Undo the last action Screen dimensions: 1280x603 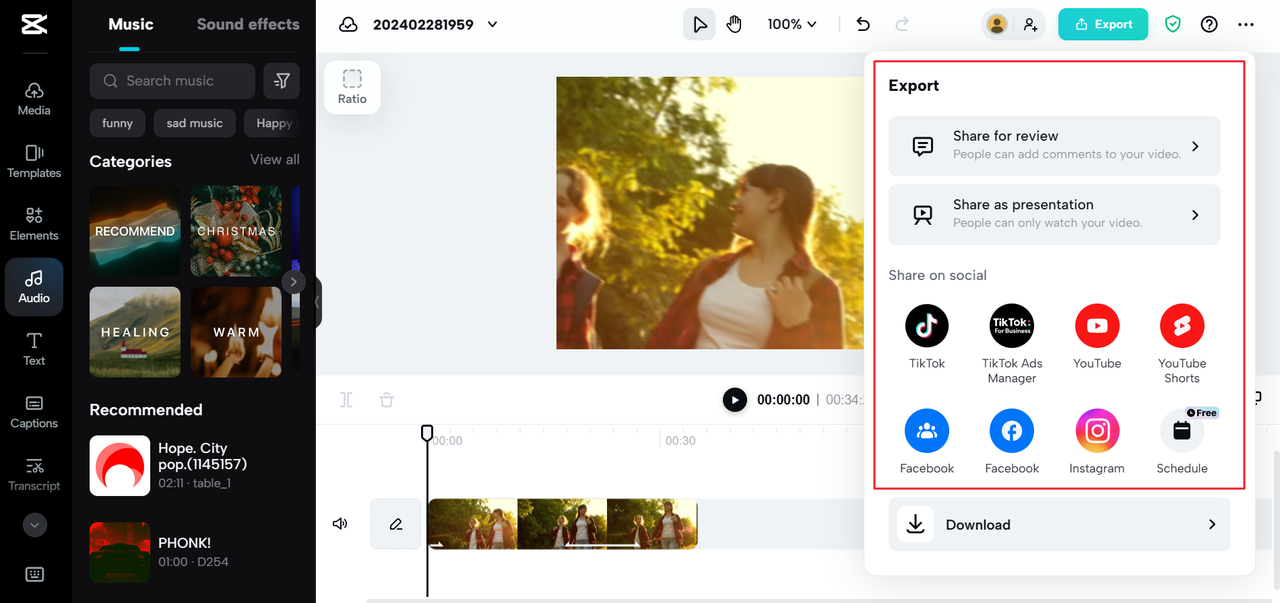point(863,24)
